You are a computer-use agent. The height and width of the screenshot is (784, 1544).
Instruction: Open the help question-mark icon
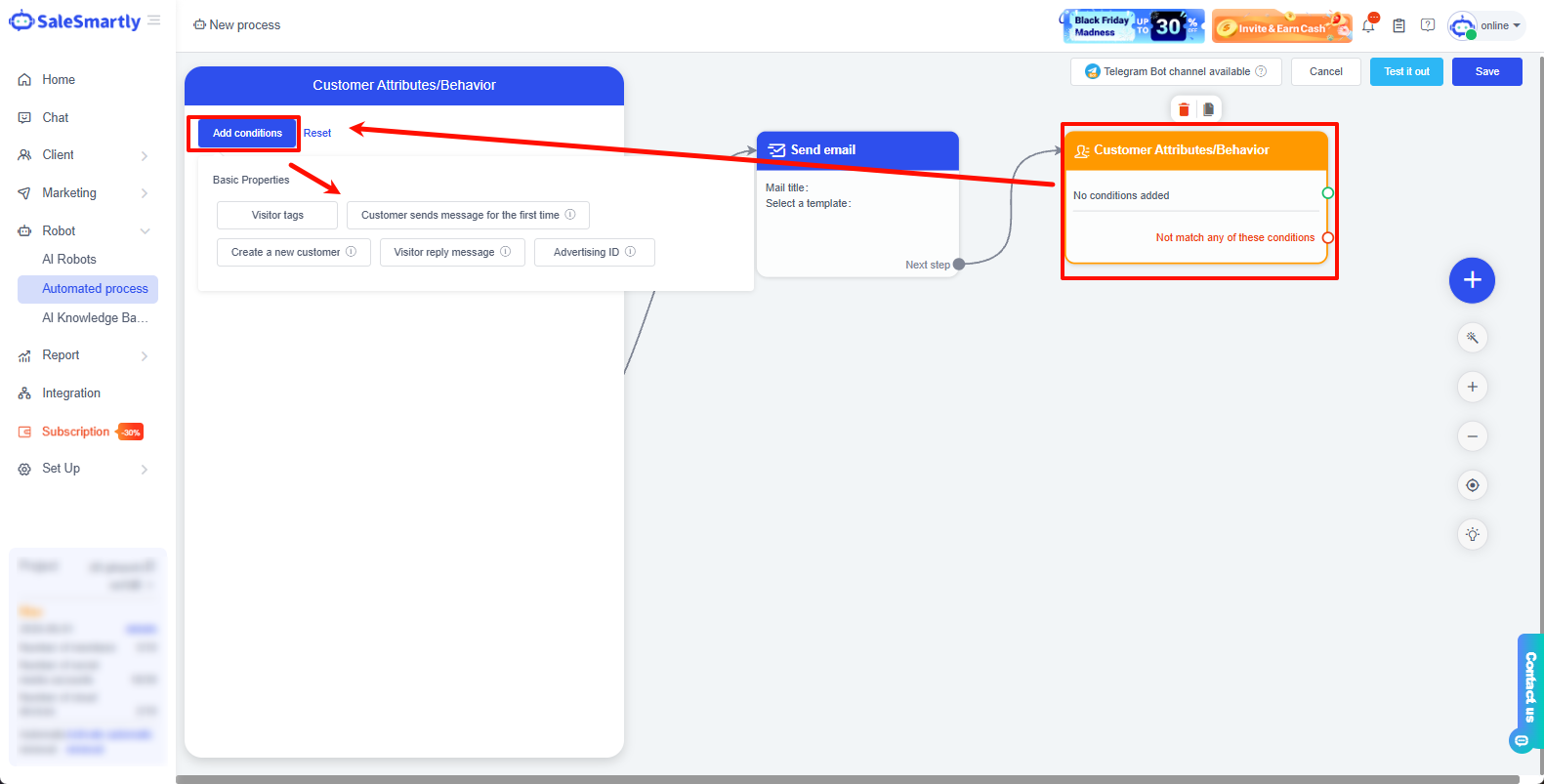(x=1428, y=25)
